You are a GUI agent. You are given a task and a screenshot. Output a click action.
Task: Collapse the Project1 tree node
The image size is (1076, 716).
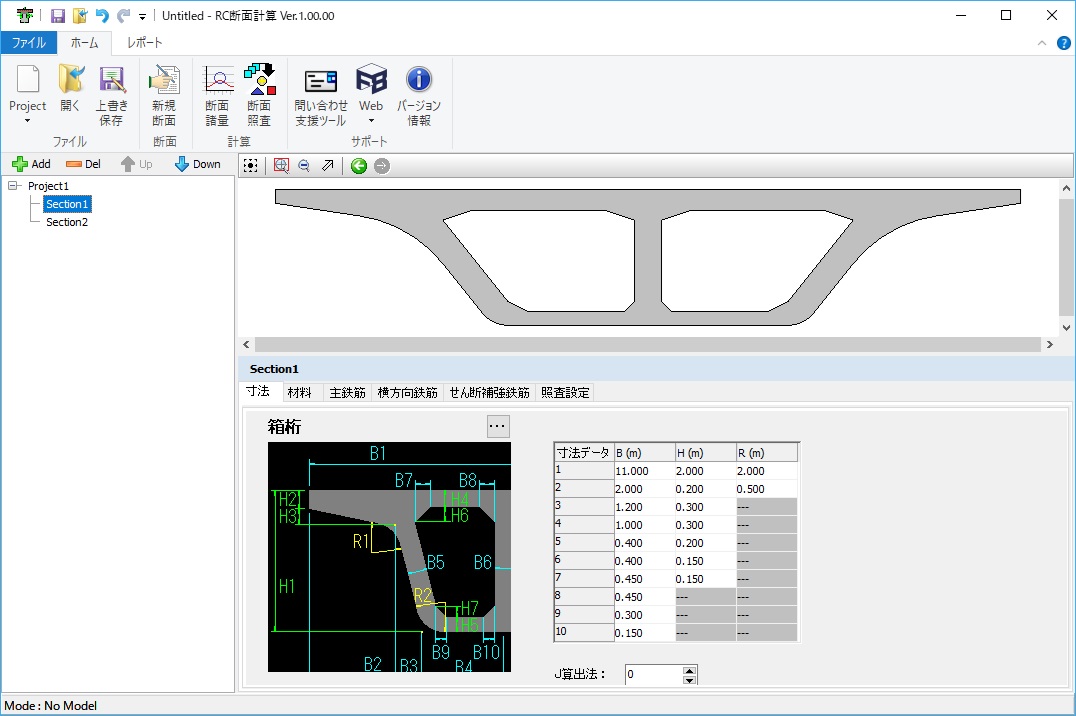(13, 186)
